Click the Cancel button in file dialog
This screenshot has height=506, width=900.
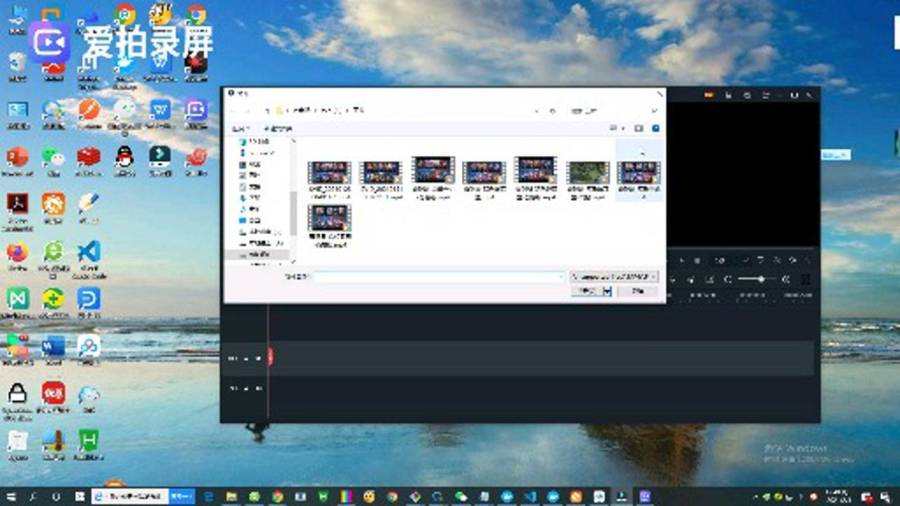[637, 291]
